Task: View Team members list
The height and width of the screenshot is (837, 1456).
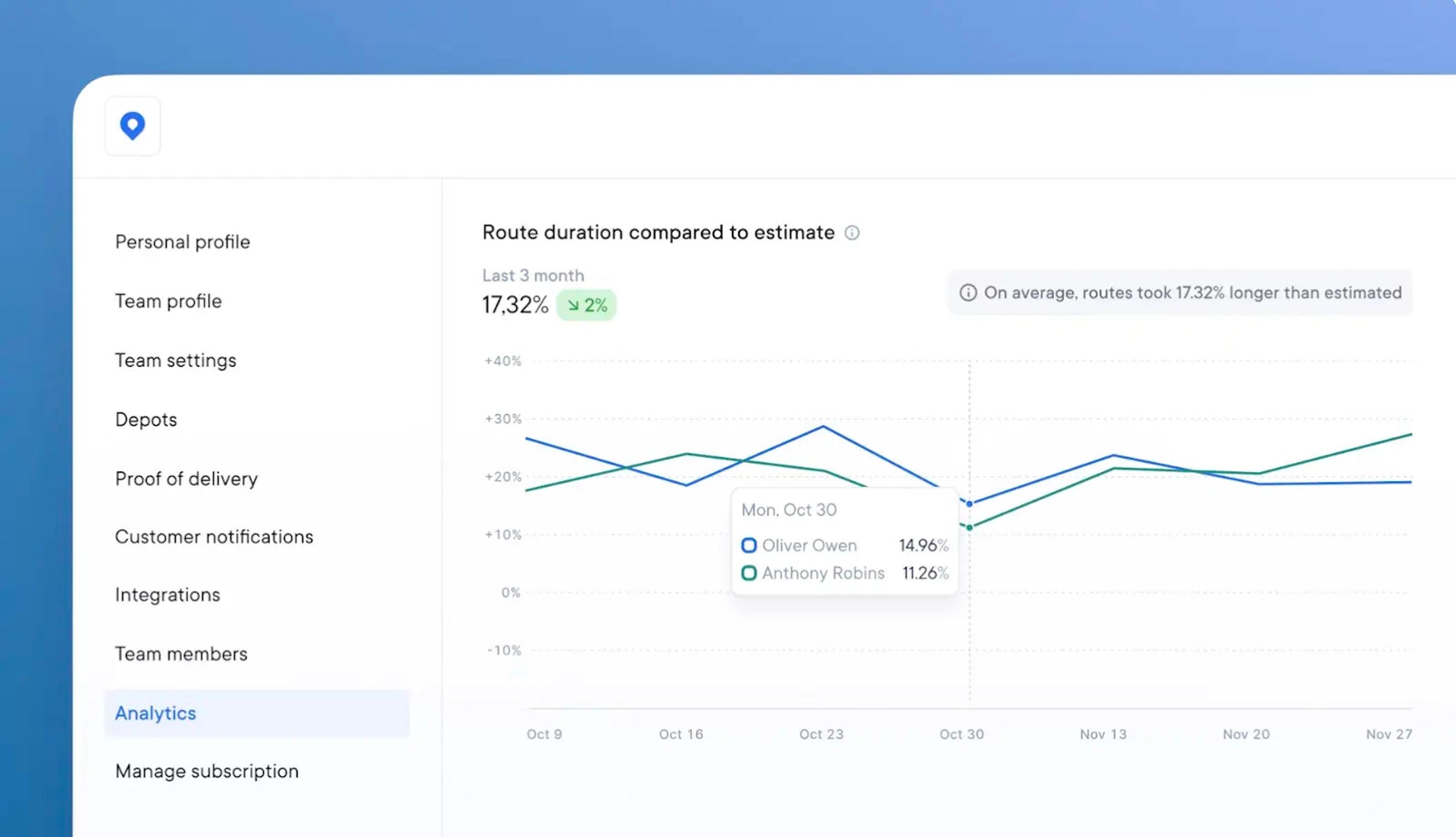Action: click(x=181, y=654)
